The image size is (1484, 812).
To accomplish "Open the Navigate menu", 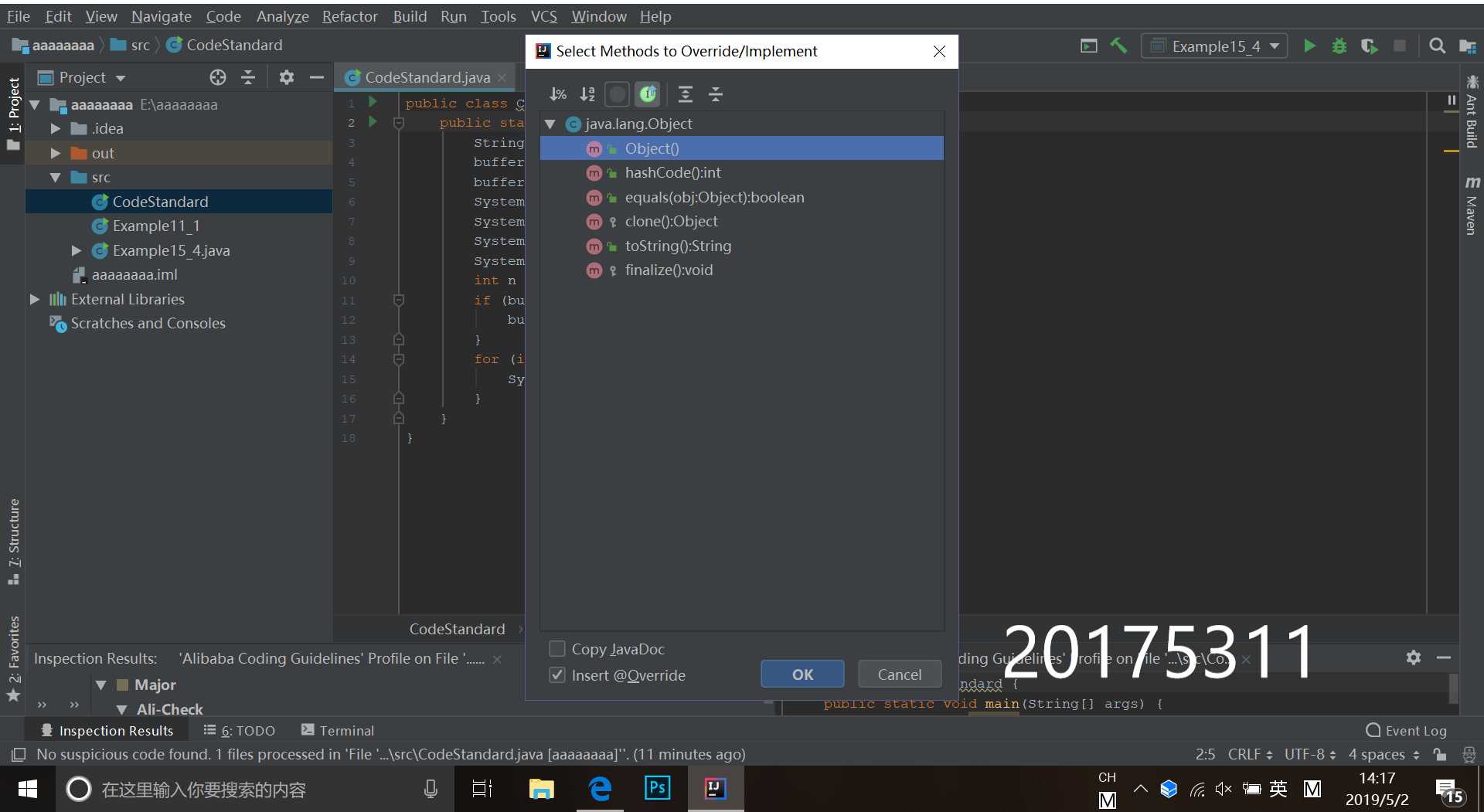I will point(161,16).
